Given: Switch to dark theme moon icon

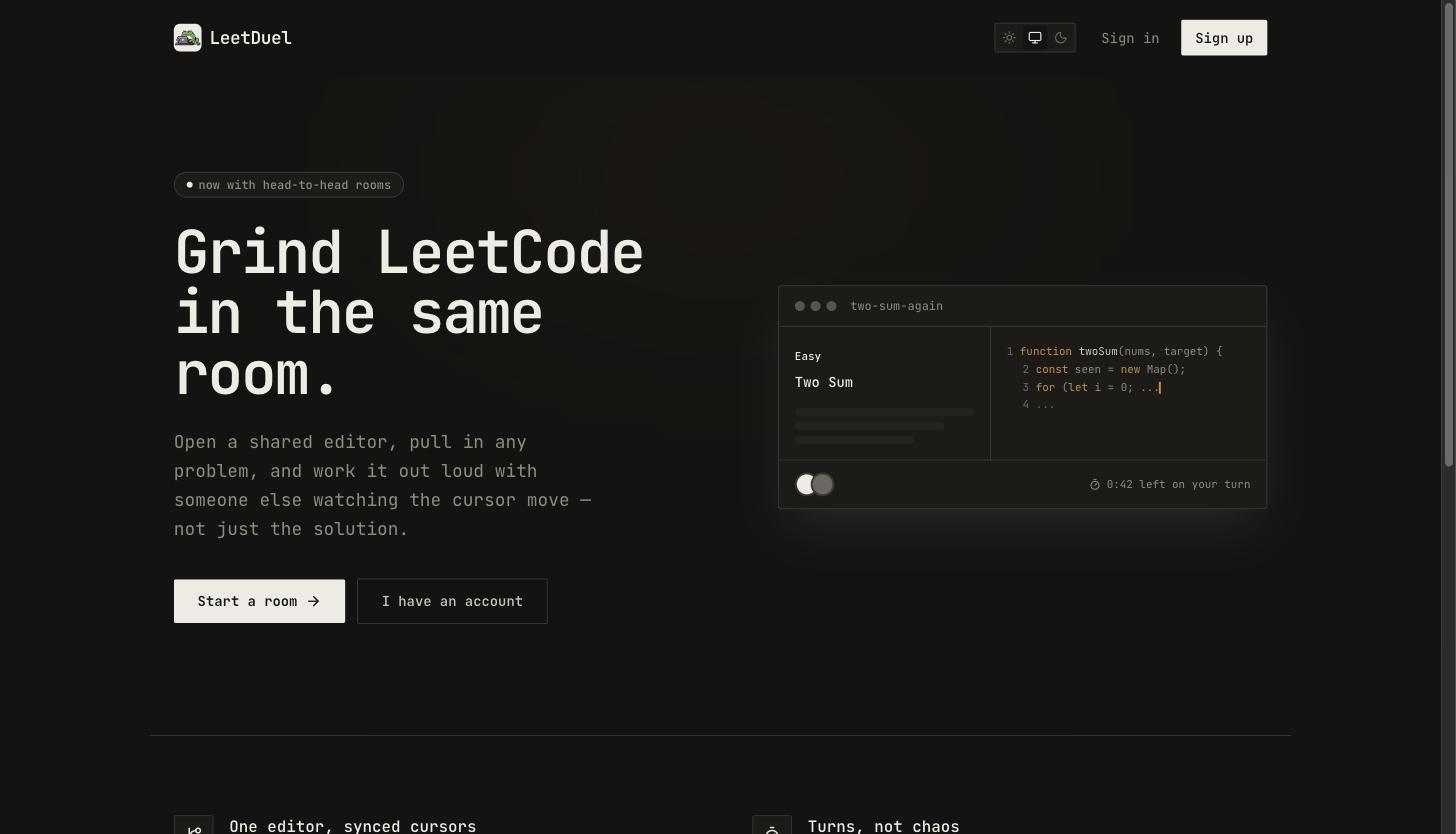Looking at the screenshot, I should click(x=1061, y=38).
